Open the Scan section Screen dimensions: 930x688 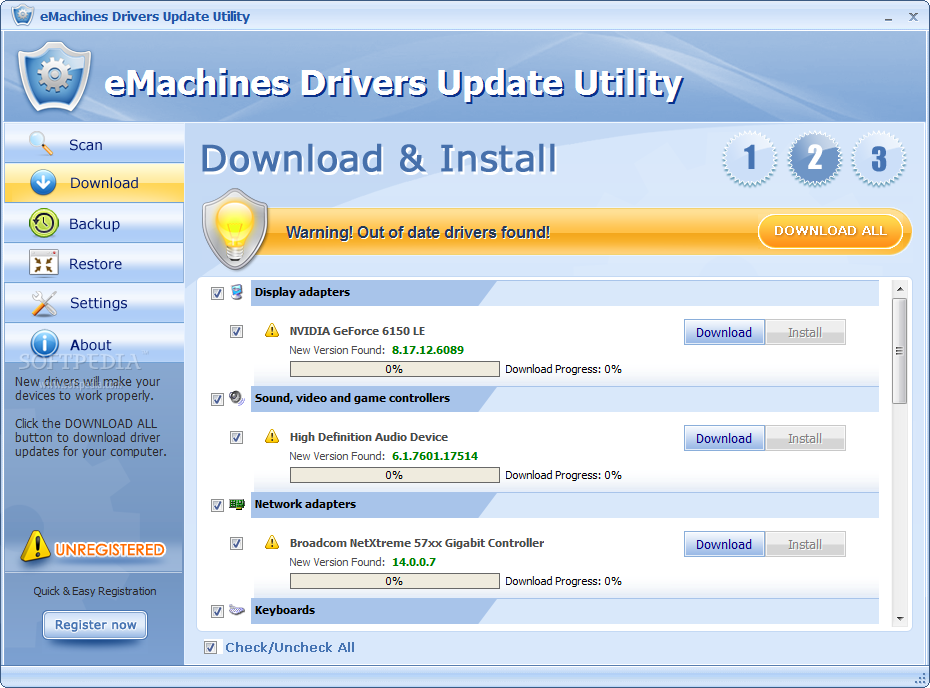click(94, 143)
